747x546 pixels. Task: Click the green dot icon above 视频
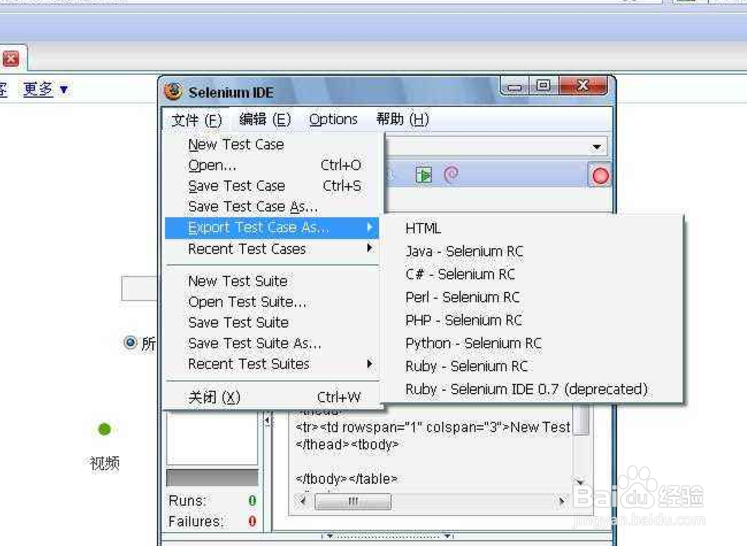pos(104,429)
